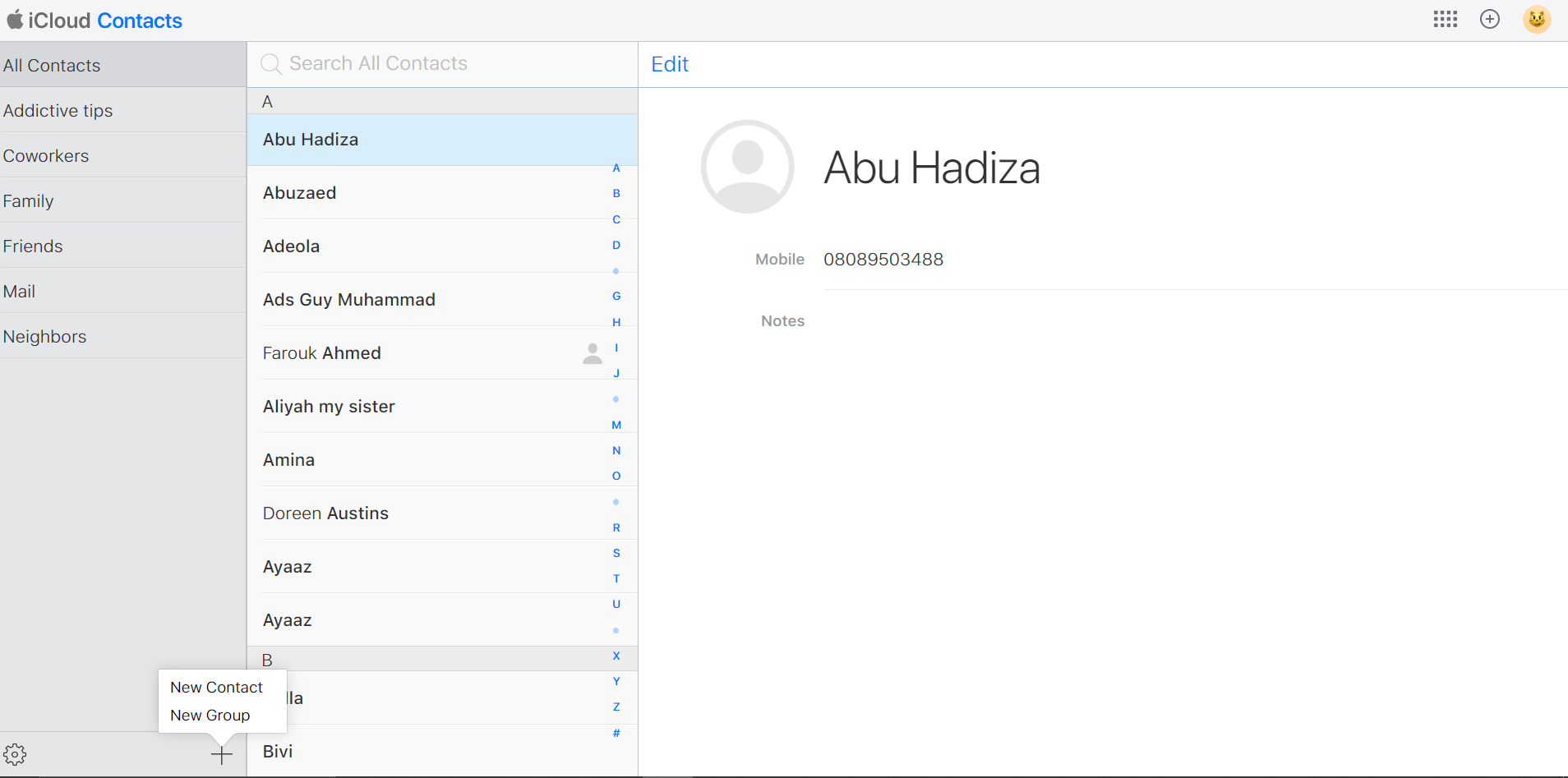Select contact Aliyah my sister

pyautogui.click(x=329, y=407)
